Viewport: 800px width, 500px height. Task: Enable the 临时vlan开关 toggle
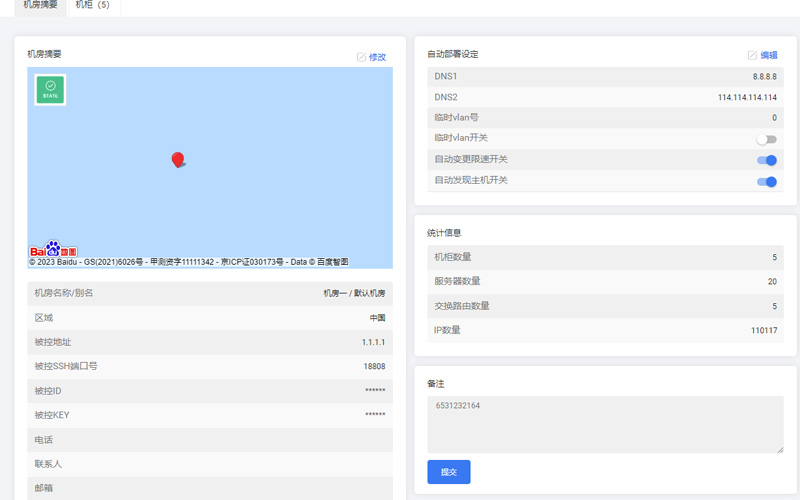point(766,140)
